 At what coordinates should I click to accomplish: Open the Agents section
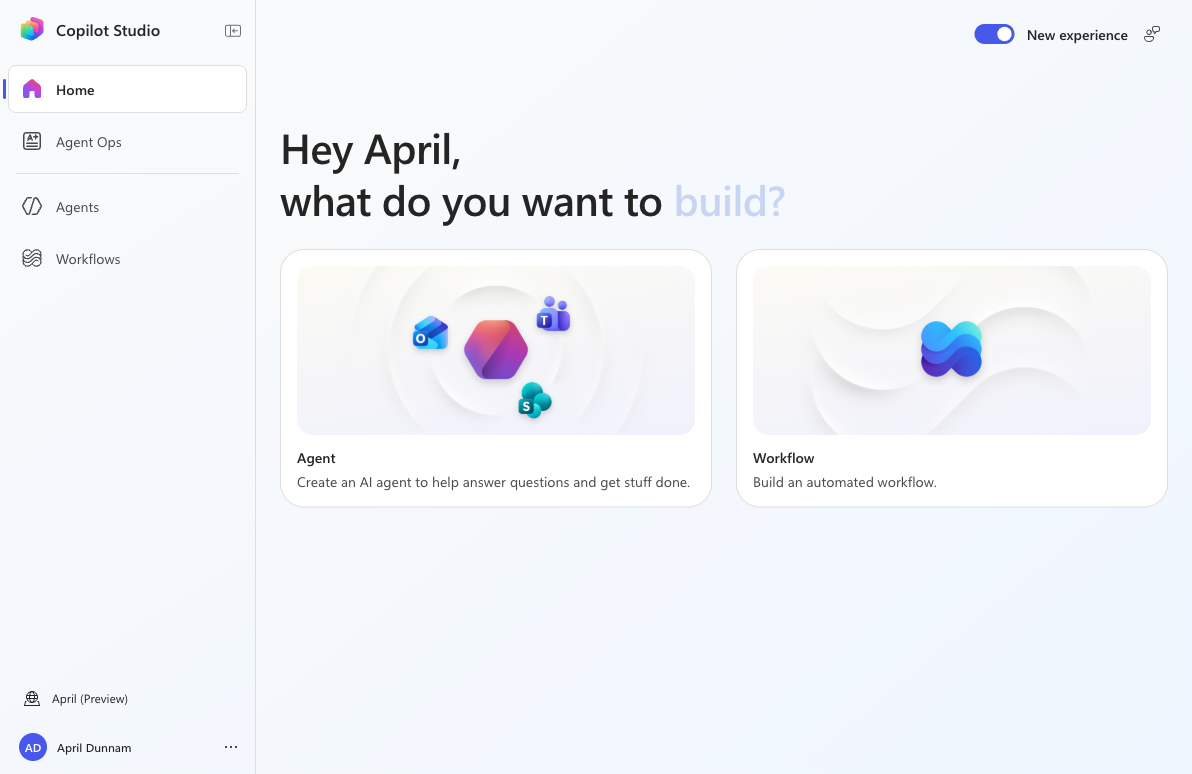tap(128, 206)
